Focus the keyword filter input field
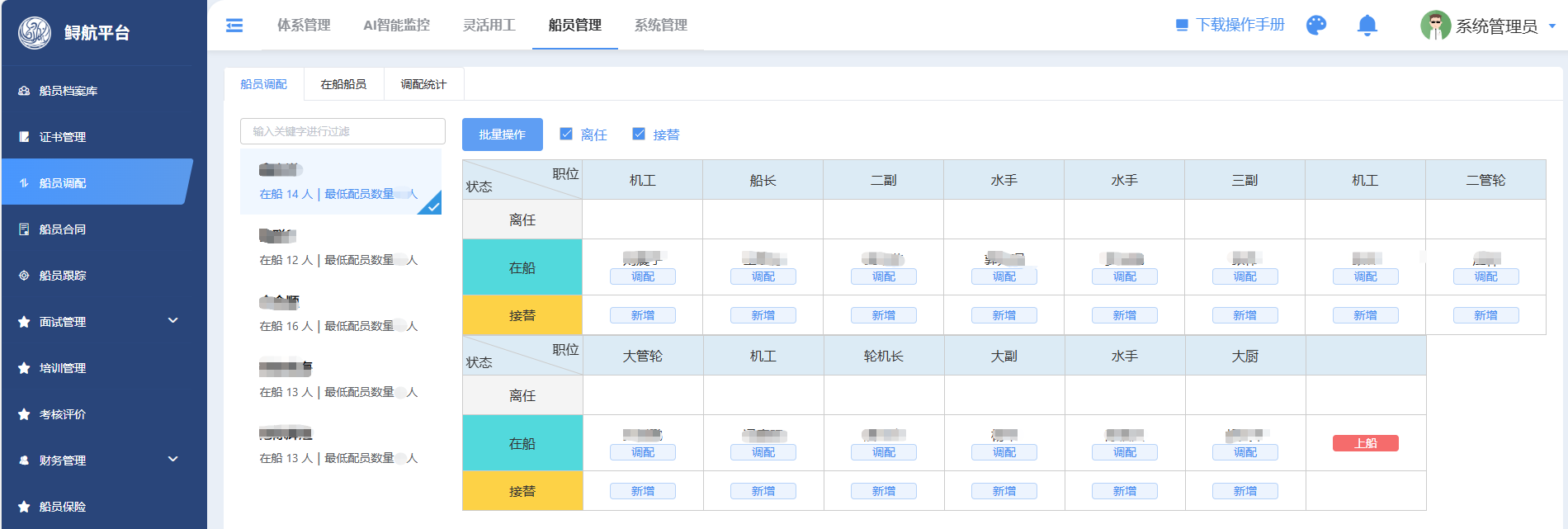 (342, 131)
